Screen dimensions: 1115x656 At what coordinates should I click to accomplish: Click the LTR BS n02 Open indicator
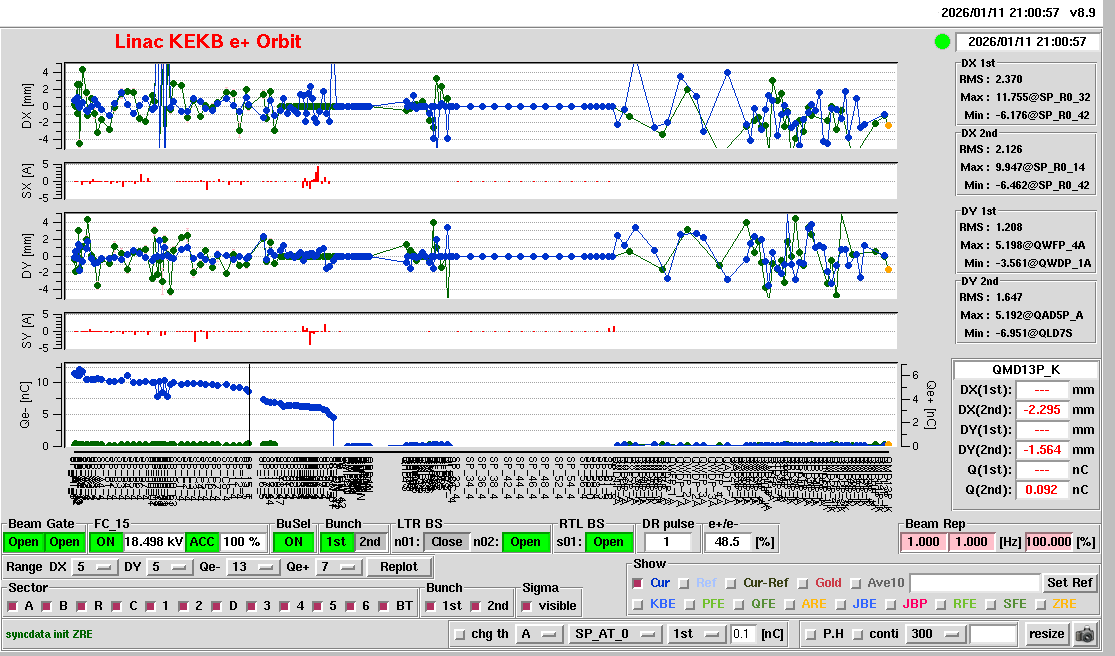[525, 542]
